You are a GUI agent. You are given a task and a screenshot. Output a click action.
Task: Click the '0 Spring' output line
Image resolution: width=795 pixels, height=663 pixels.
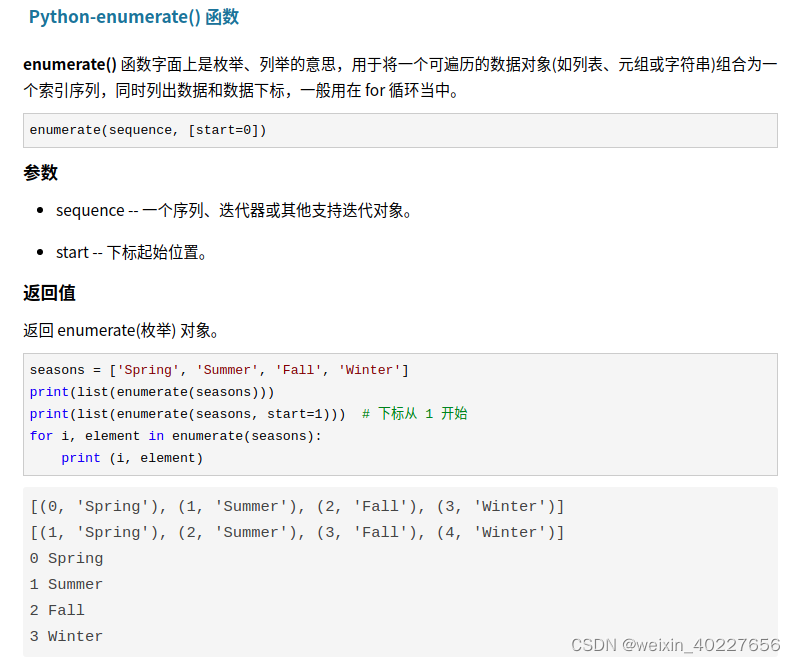click(x=67, y=559)
